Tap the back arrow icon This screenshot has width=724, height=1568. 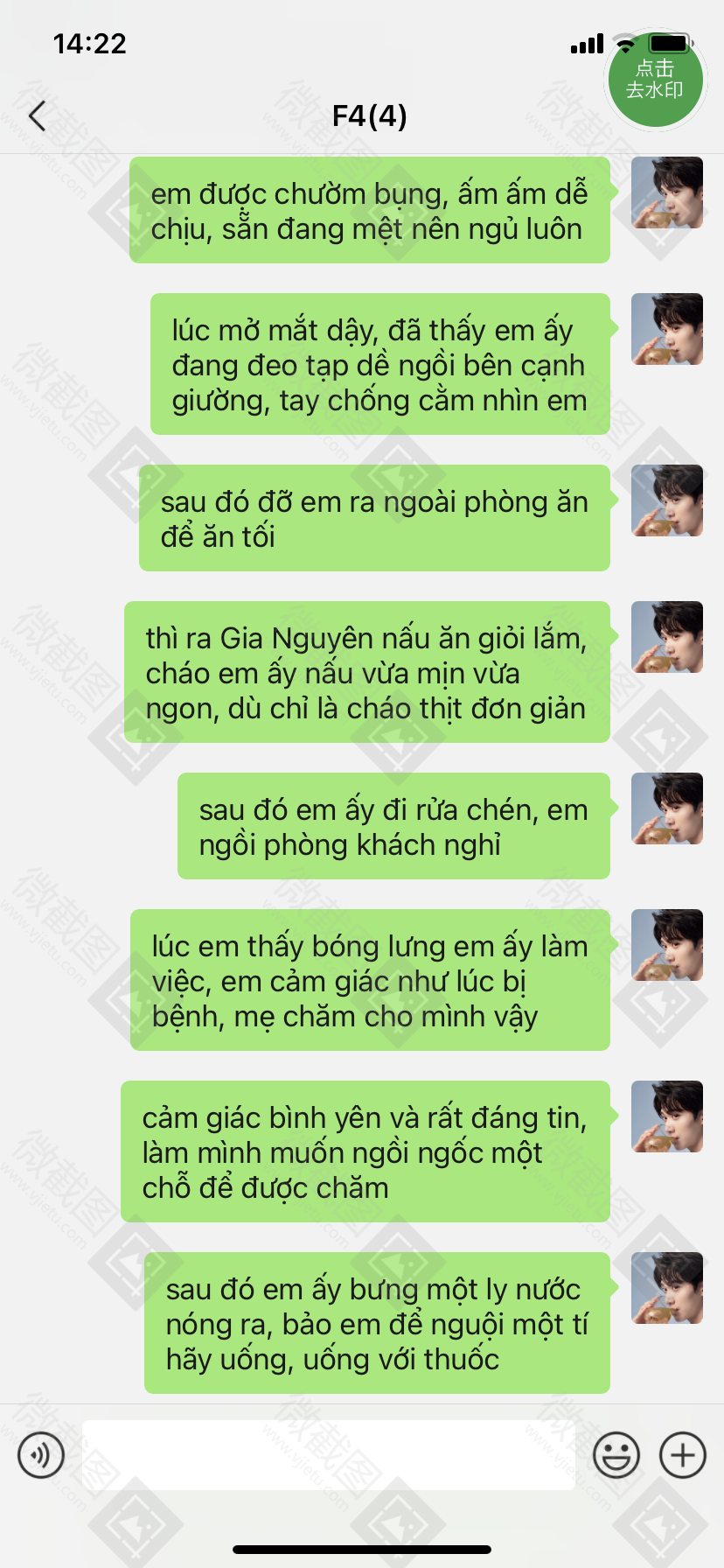(x=37, y=115)
